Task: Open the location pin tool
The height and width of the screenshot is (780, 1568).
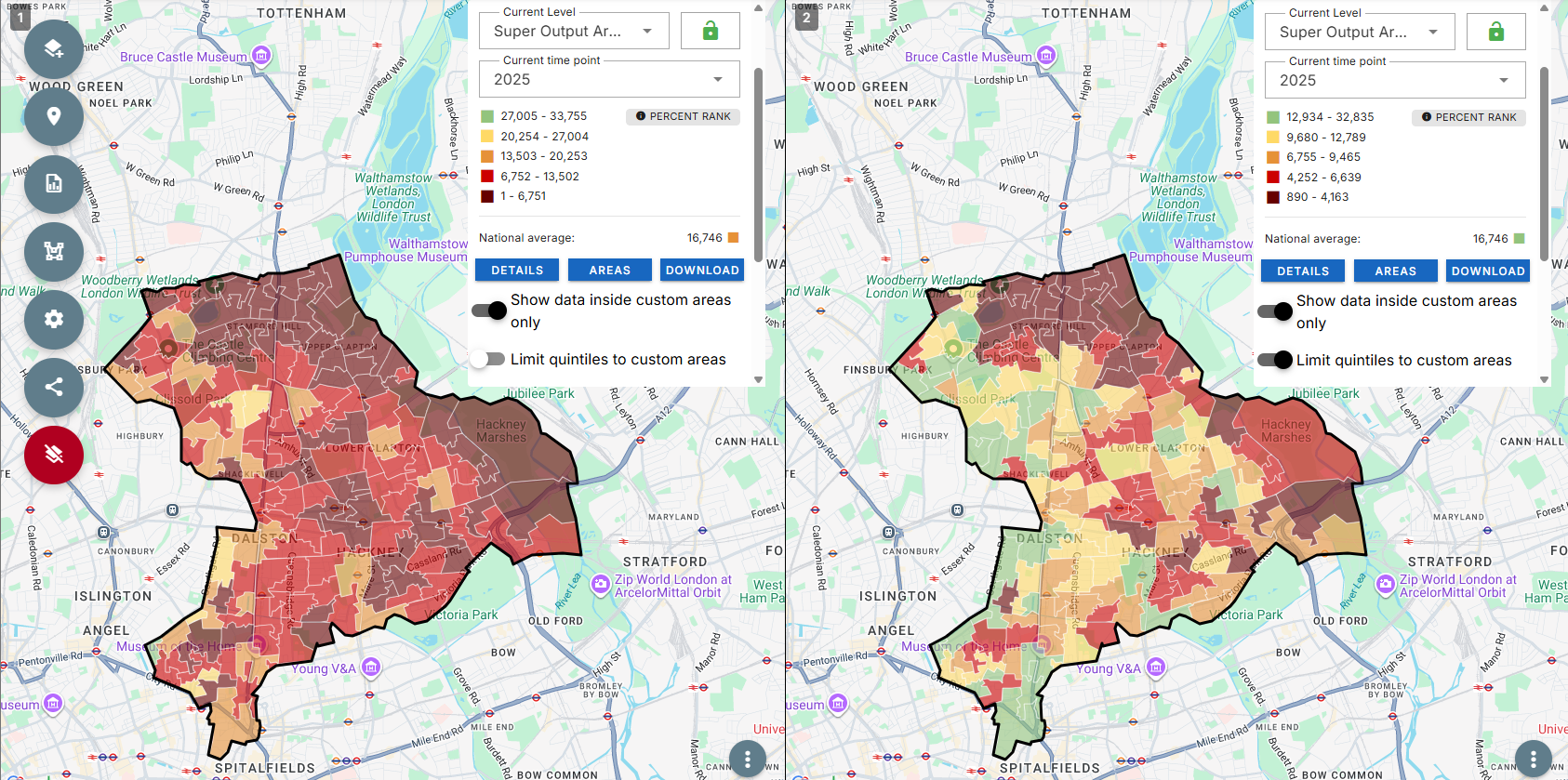Action: pos(54,116)
